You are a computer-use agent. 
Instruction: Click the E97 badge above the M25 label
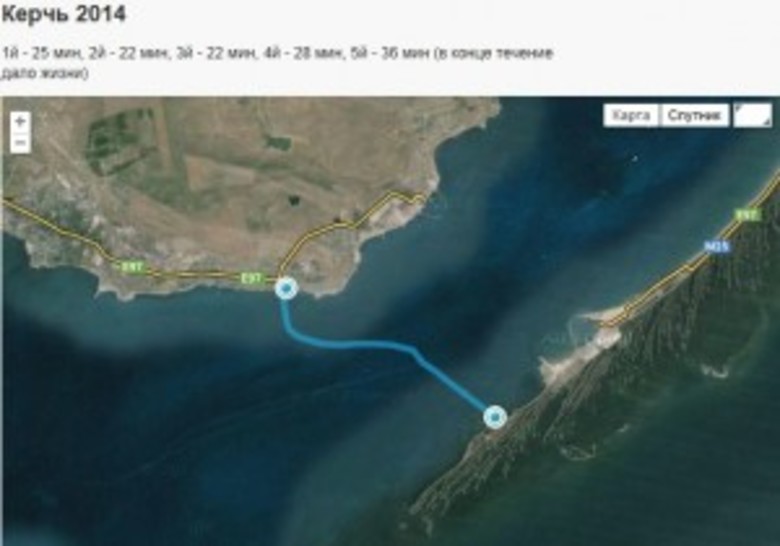pyautogui.click(x=747, y=215)
